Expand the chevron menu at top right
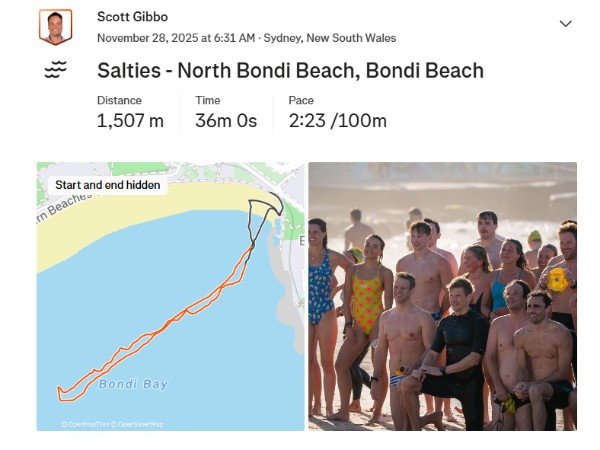Viewport: 600px width, 450px height. click(565, 23)
